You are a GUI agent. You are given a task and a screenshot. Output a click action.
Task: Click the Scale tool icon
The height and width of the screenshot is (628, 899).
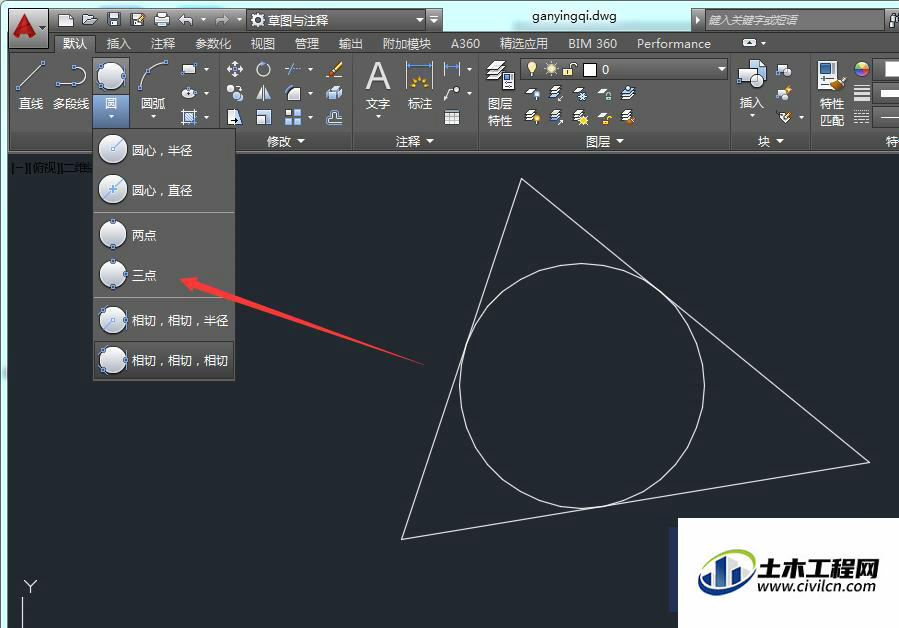click(x=263, y=118)
